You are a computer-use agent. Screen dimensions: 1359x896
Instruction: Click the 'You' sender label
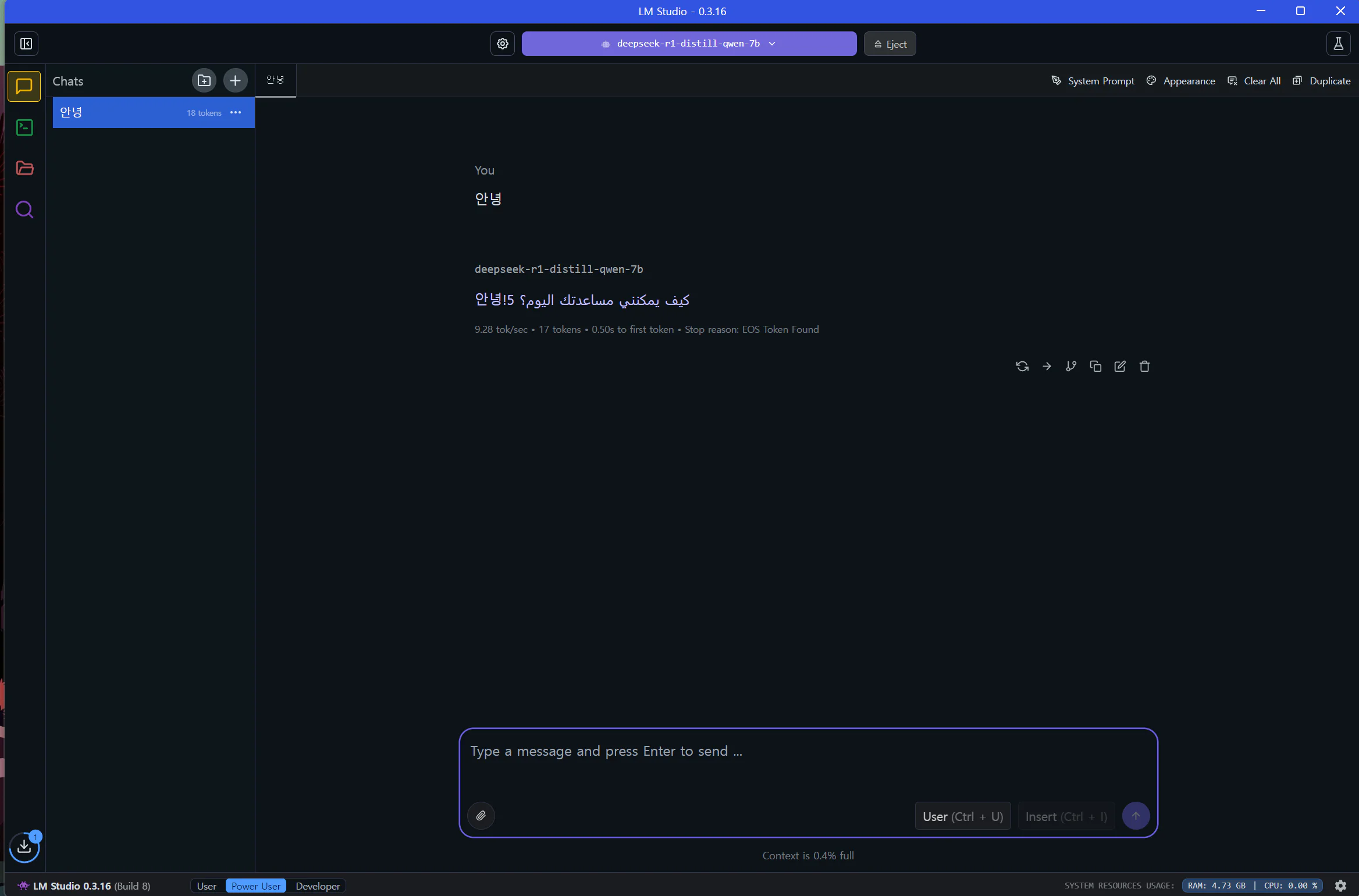click(484, 170)
